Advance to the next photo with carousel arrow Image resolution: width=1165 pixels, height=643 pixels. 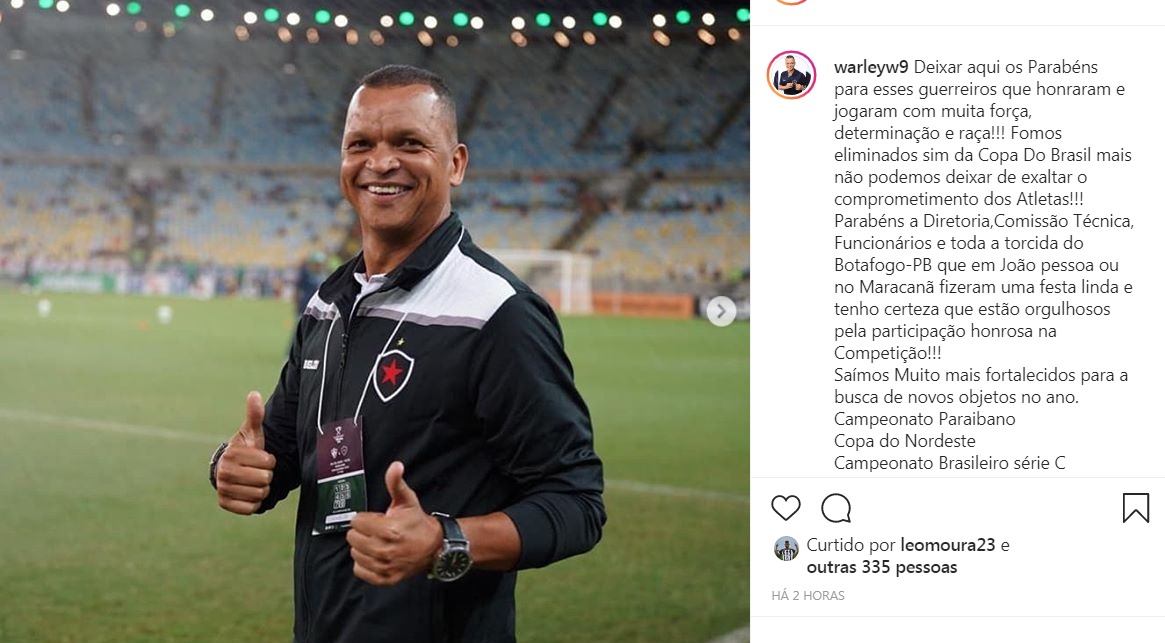point(721,311)
